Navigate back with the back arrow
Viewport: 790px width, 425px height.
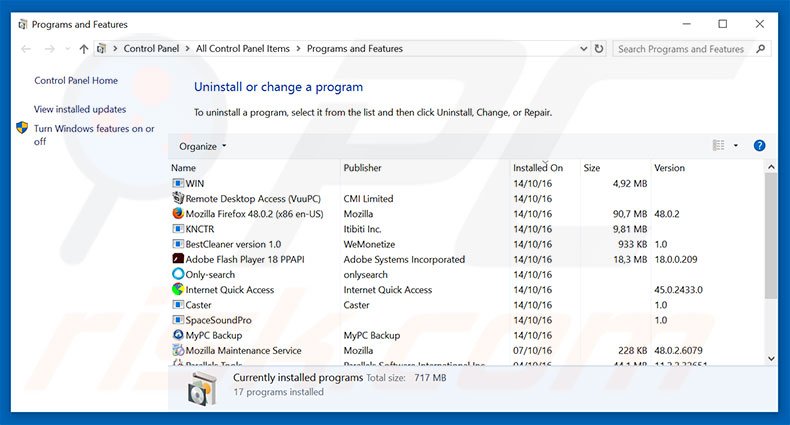point(26,49)
